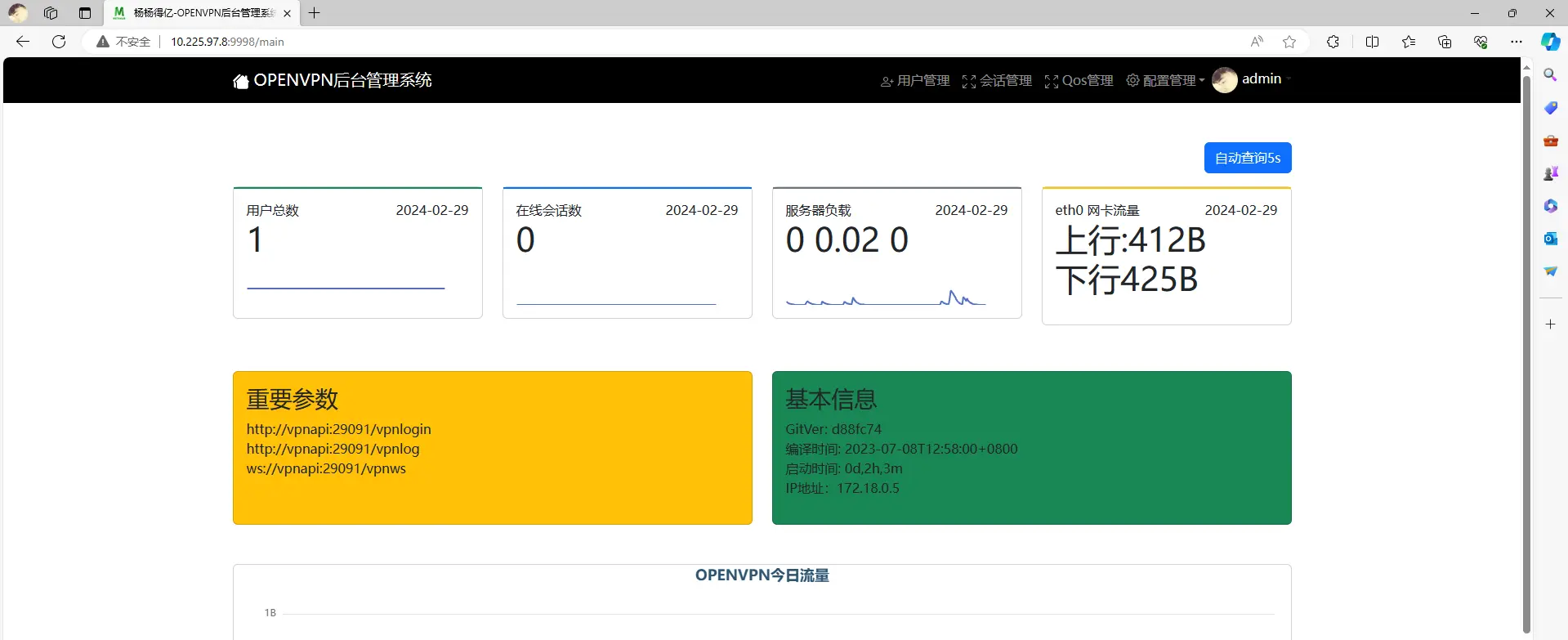1568x640 pixels.
Task: Open the sidebar games chess icon
Action: coord(1550,173)
